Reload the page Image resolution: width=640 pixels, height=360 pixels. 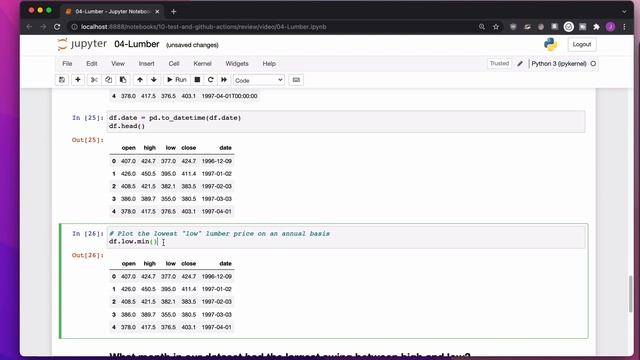(57, 27)
